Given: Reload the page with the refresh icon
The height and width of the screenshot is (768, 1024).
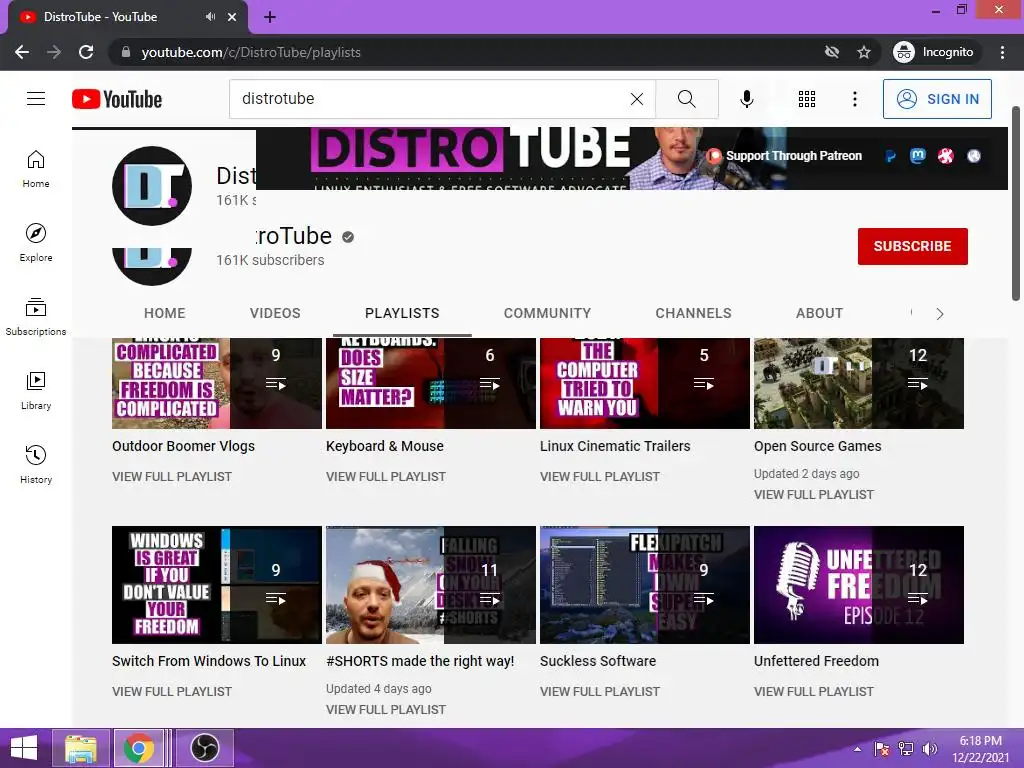Looking at the screenshot, I should click(86, 52).
